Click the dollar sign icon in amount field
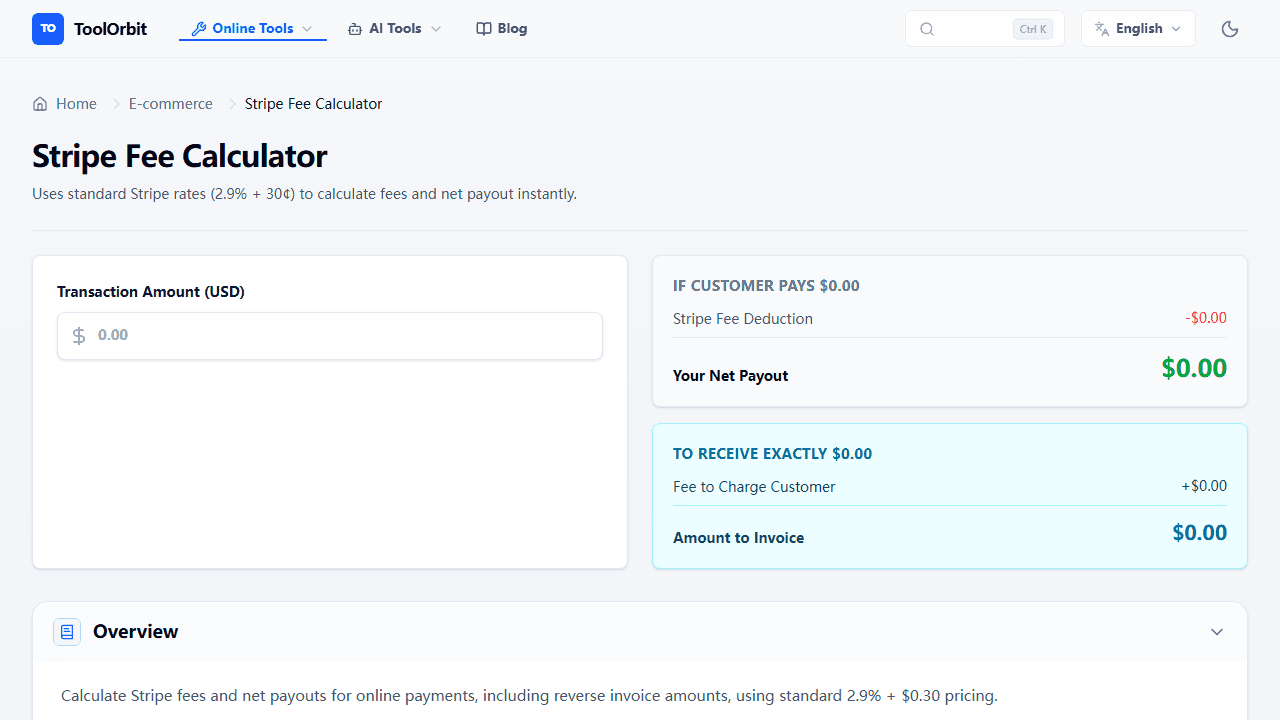The width and height of the screenshot is (1280, 720). coord(79,336)
